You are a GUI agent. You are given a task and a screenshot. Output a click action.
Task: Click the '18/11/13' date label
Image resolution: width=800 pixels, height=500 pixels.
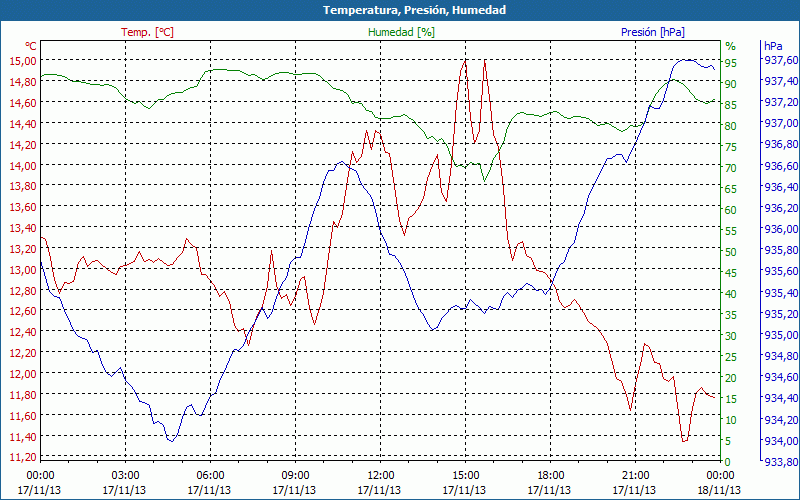[x=719, y=490]
